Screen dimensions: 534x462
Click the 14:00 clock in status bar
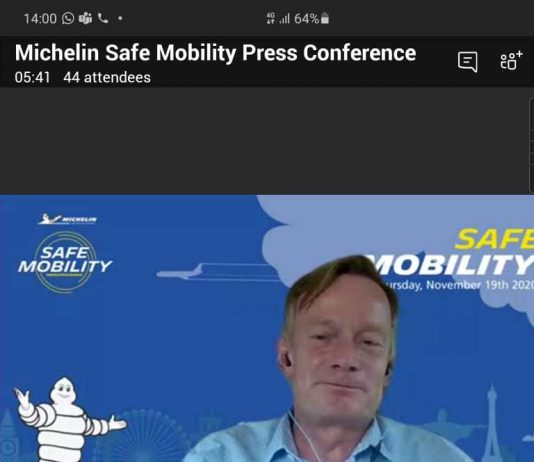40,19
